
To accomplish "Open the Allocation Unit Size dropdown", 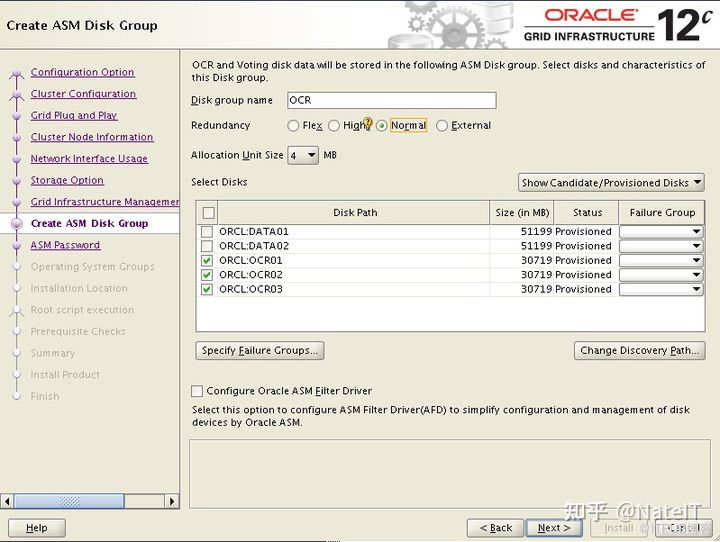I will 303,155.
